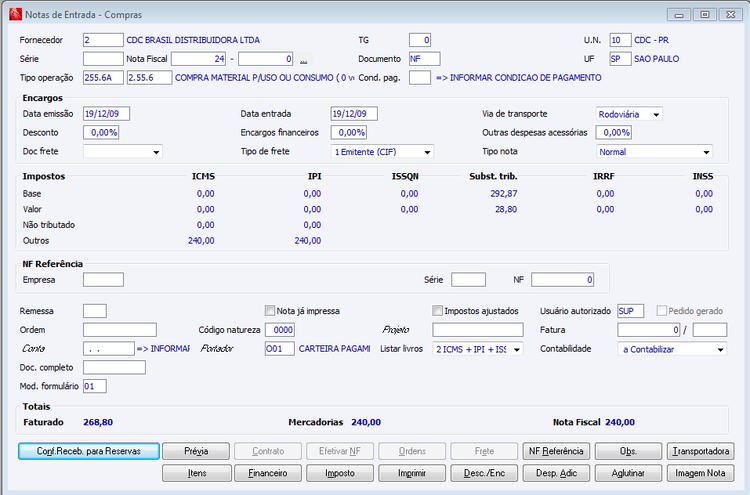
Task: Focus the Projeto field
Action: (478, 330)
